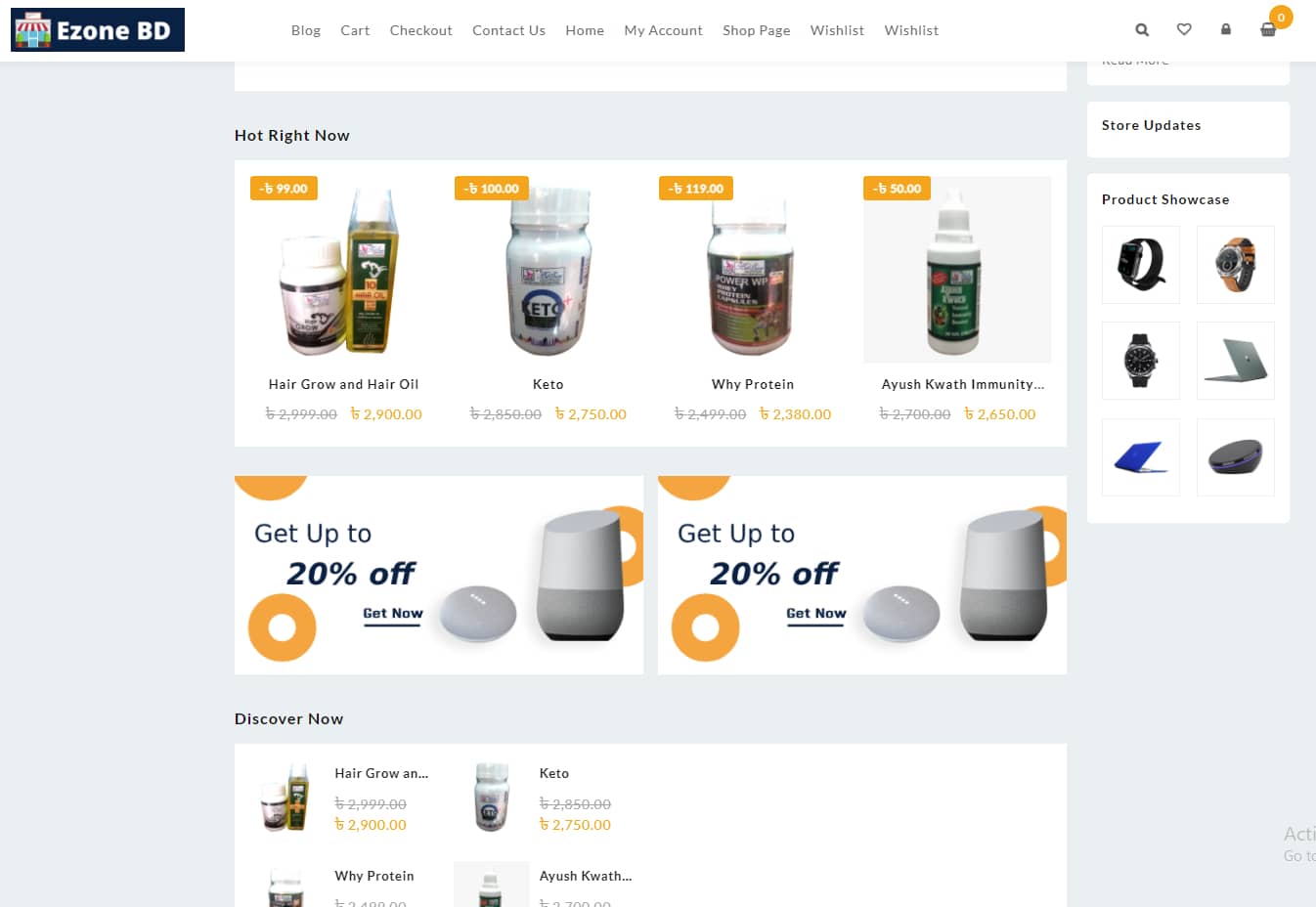Select black smartwatch in Product Showcase

point(1141,265)
